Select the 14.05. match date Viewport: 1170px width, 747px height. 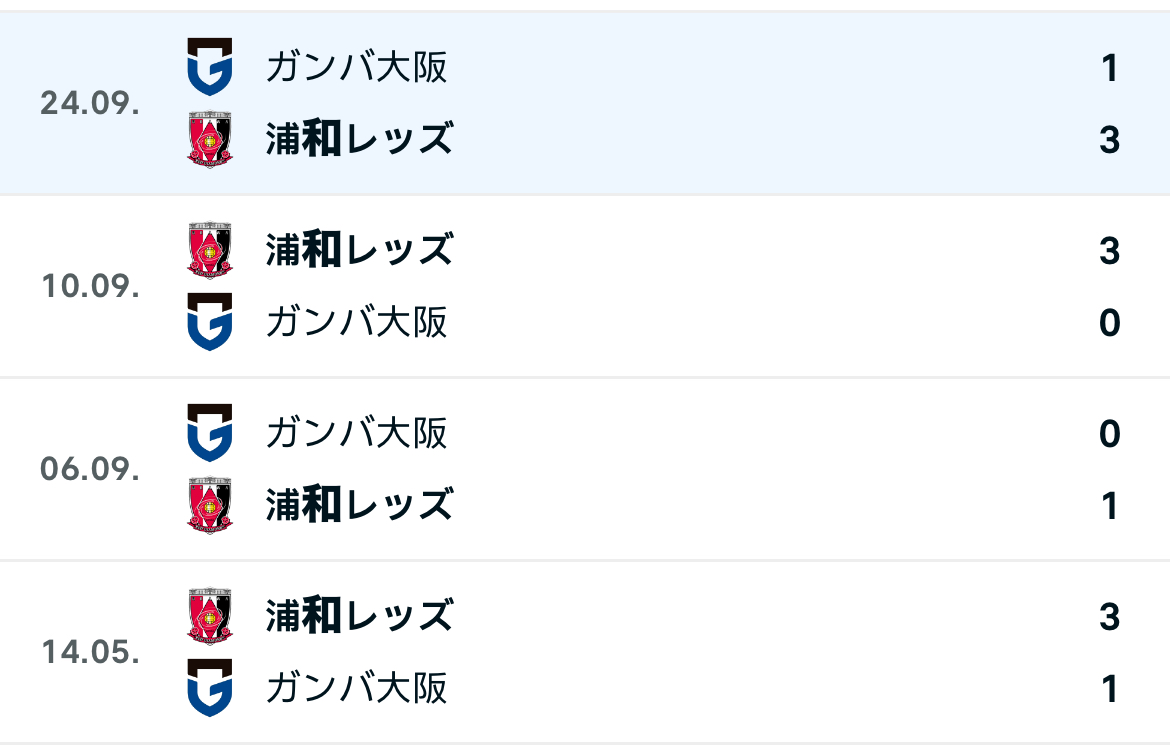90,652
